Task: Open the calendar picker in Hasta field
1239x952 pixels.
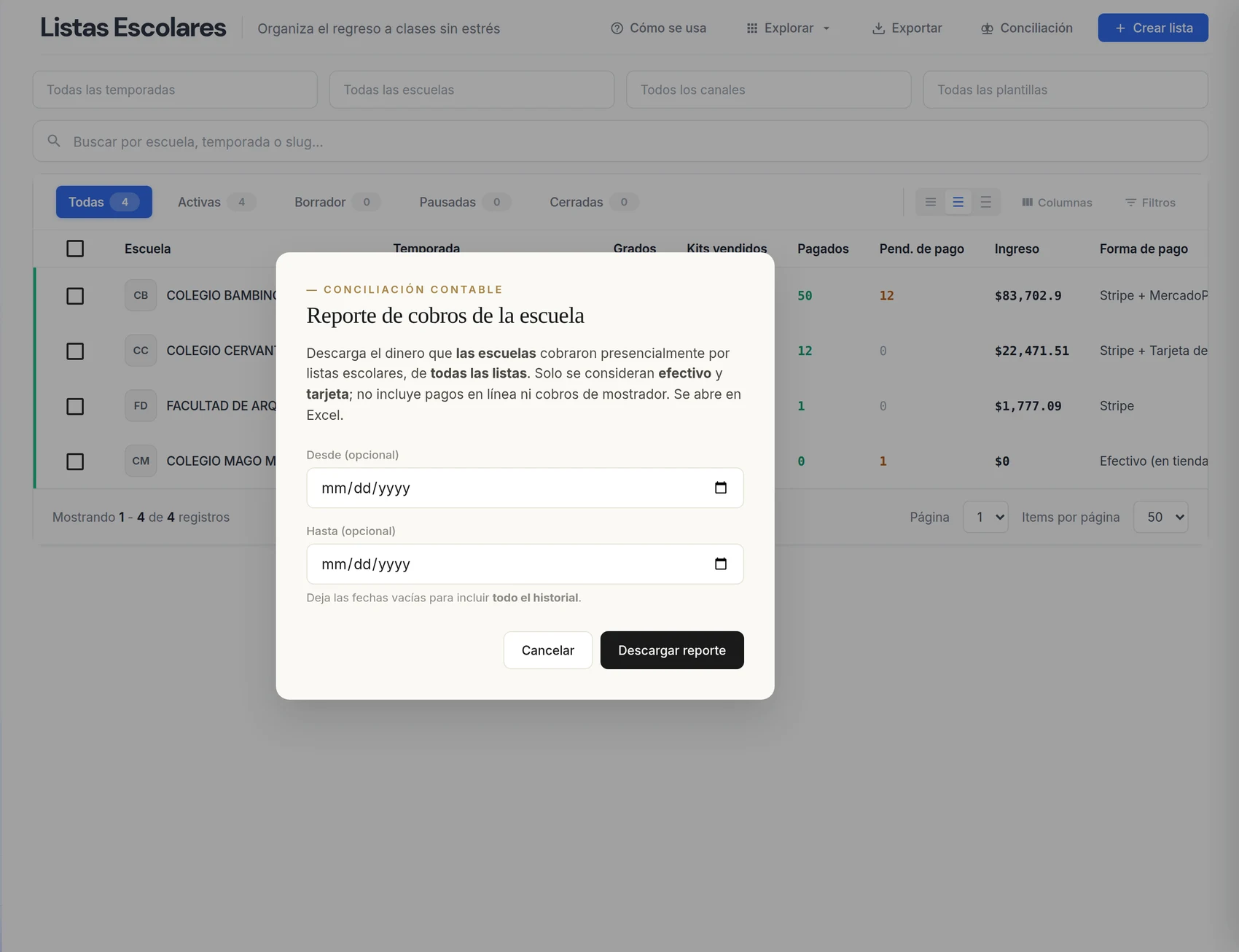Action: tap(721, 563)
